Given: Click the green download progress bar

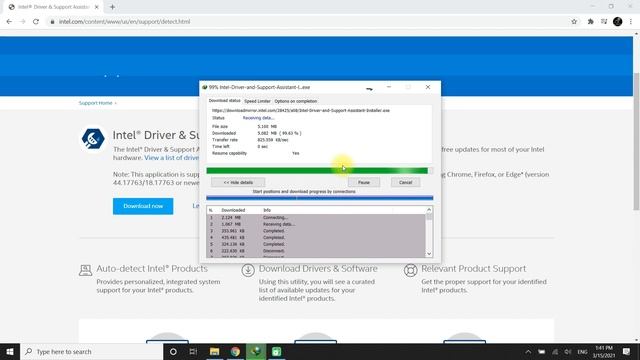Looking at the screenshot, I should click(320, 171).
